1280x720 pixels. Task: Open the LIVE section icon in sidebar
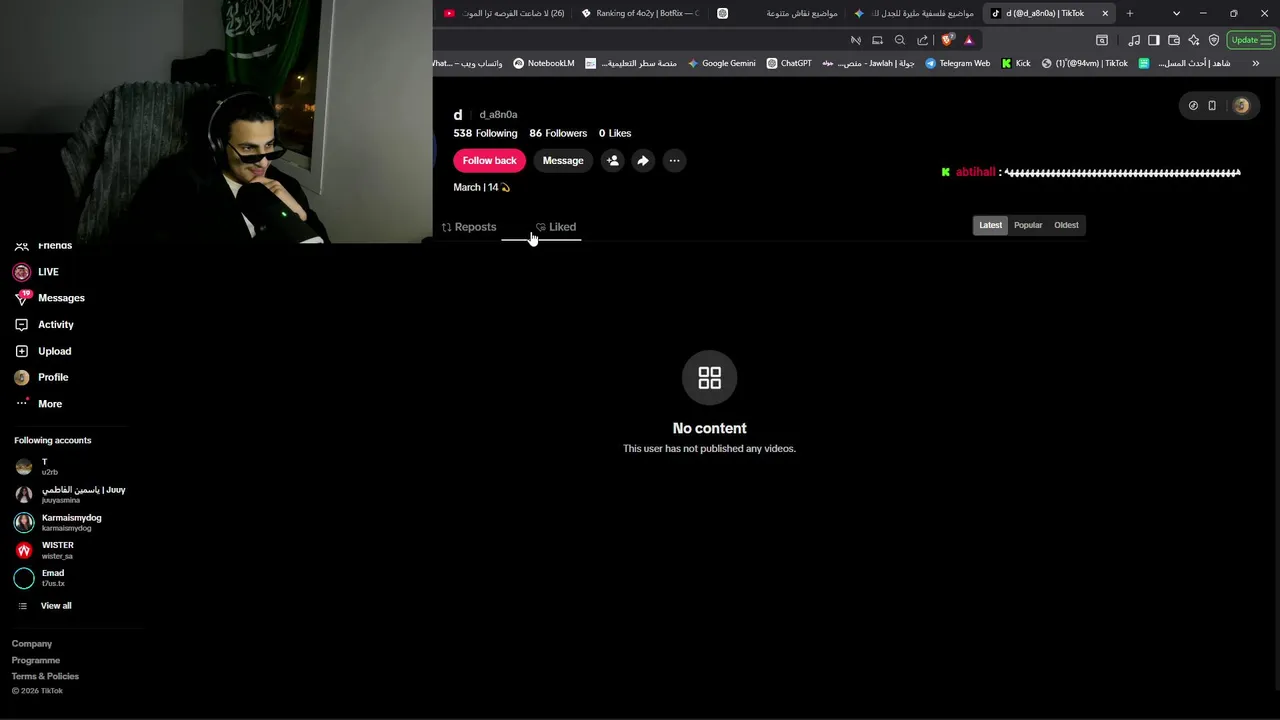pyautogui.click(x=21, y=272)
